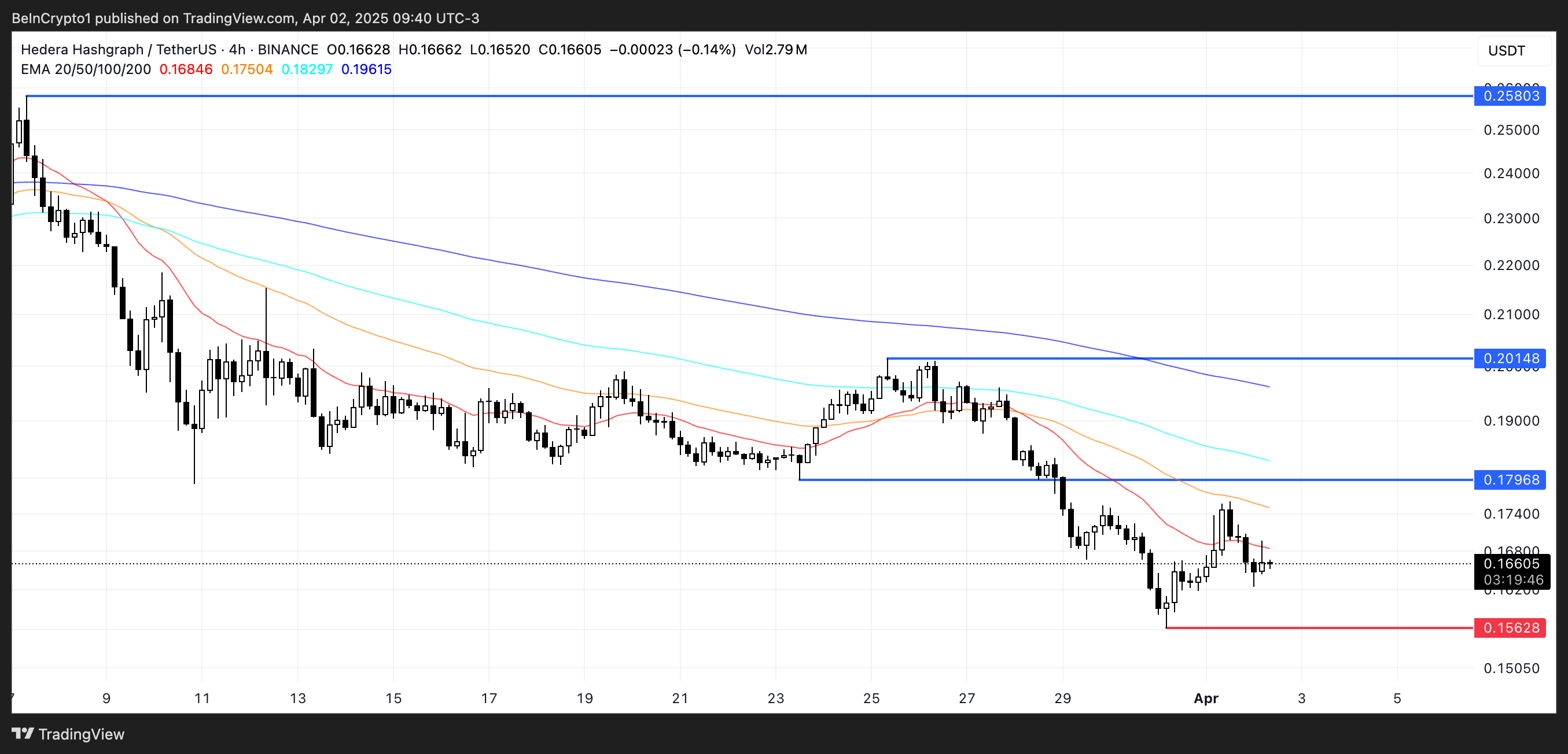
Task: Click the 0.15050 price scale value
Action: (x=1511, y=668)
